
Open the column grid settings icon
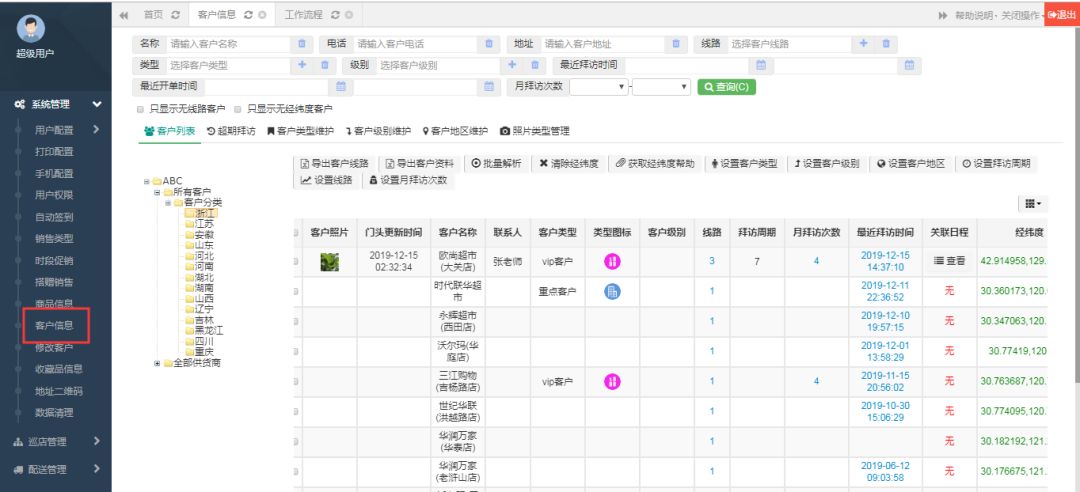point(1031,204)
